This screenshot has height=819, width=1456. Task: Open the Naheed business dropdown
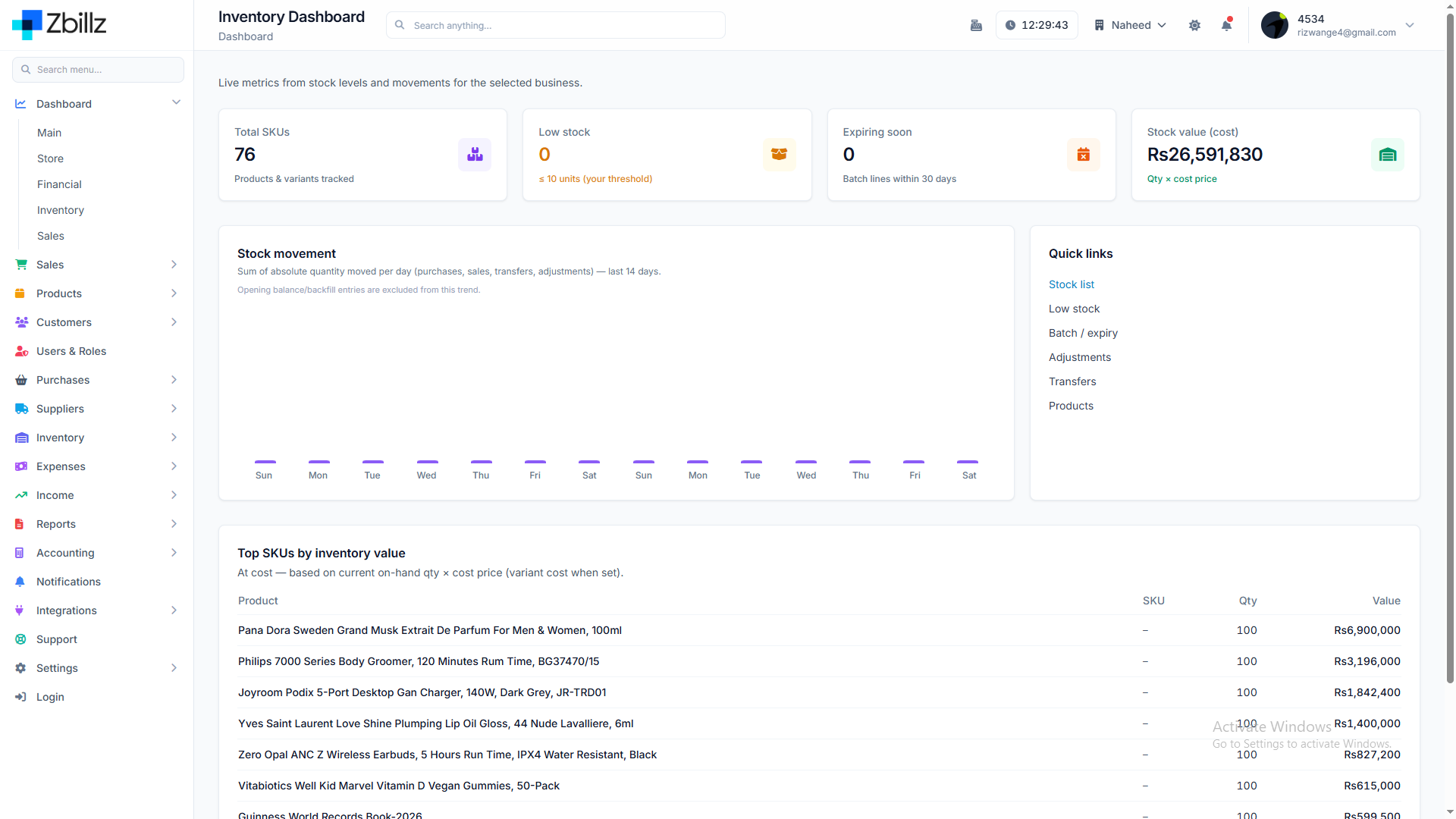coord(1130,25)
